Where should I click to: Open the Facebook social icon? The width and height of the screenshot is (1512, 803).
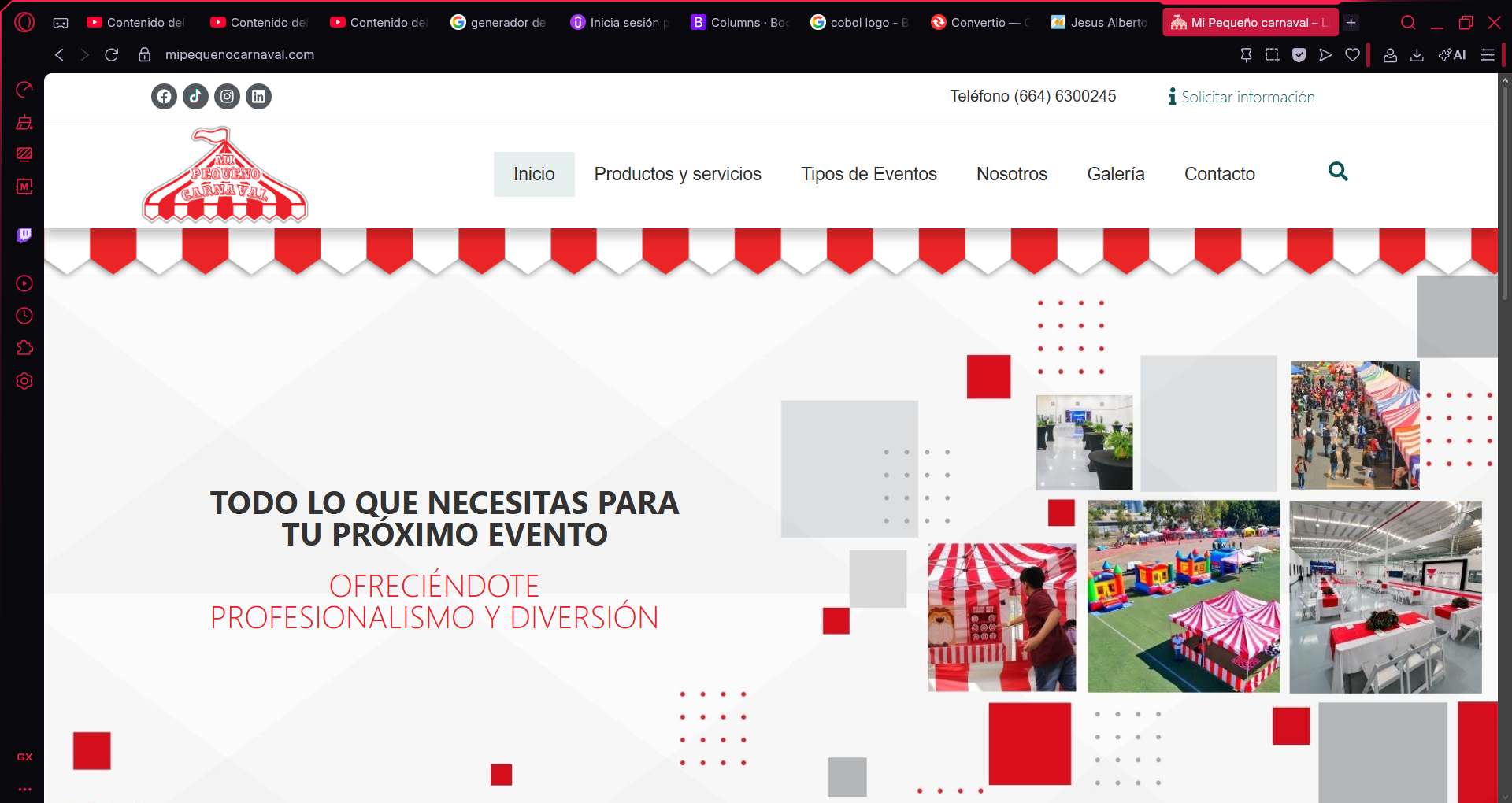click(x=164, y=97)
